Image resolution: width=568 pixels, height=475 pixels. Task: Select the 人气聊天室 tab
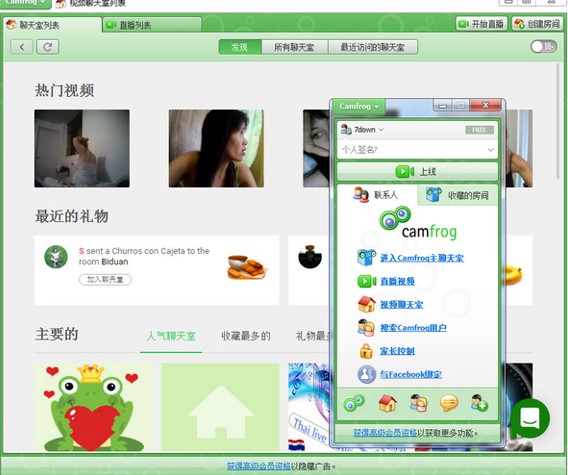(x=171, y=336)
